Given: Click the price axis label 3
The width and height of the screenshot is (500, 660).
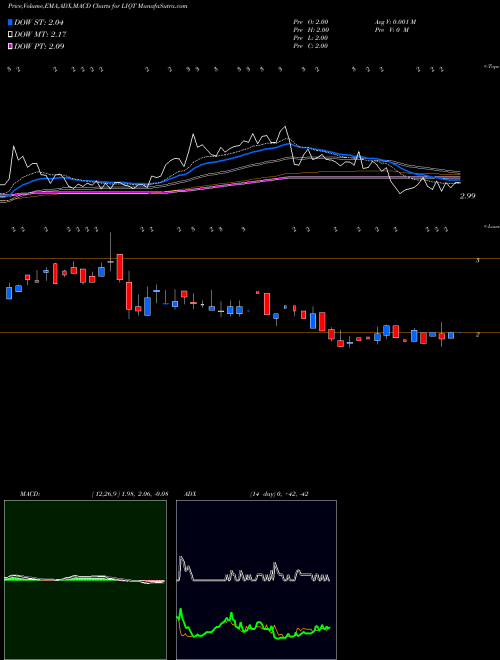Looking at the screenshot, I should 478,261.
